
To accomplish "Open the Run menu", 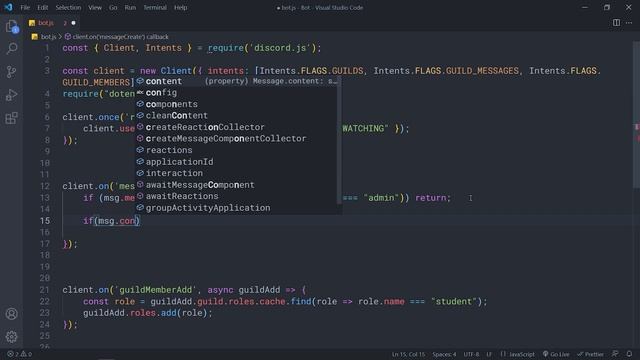I will click(130, 7).
